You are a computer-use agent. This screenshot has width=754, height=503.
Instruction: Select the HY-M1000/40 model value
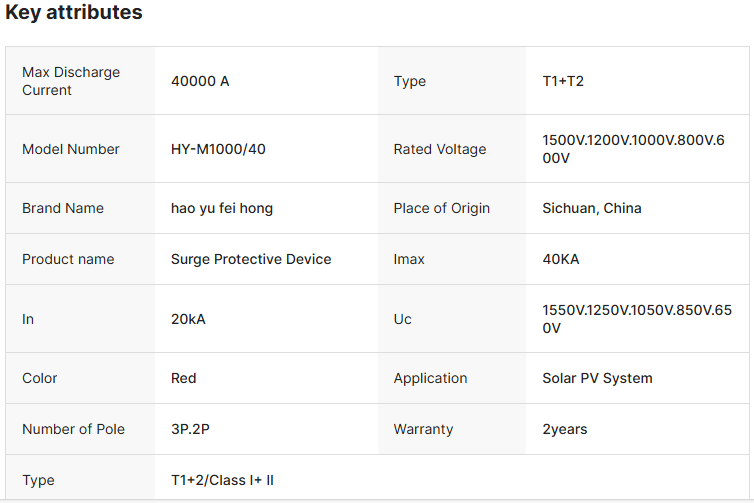click(x=218, y=149)
